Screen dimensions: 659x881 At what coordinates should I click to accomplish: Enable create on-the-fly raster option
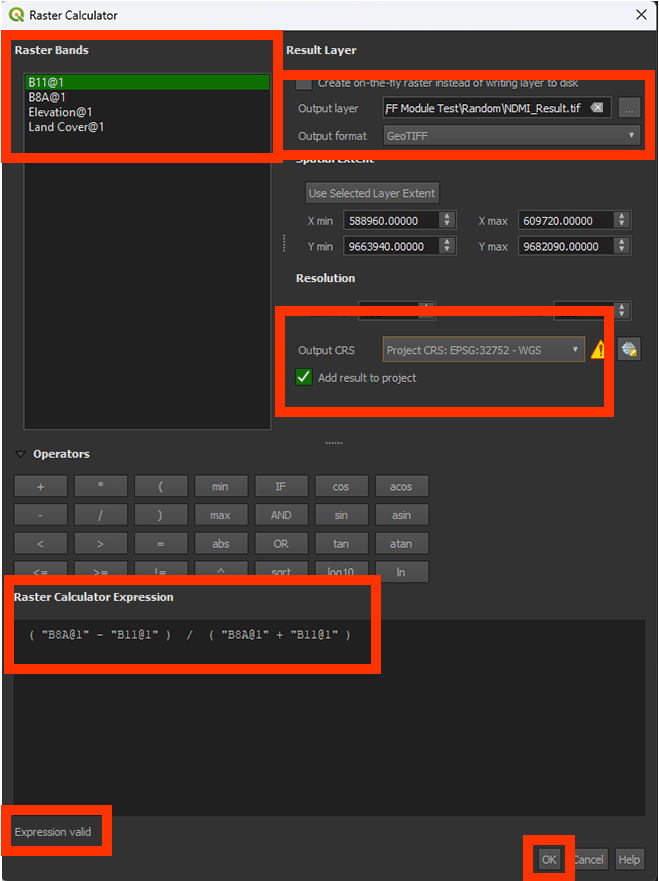(304, 83)
